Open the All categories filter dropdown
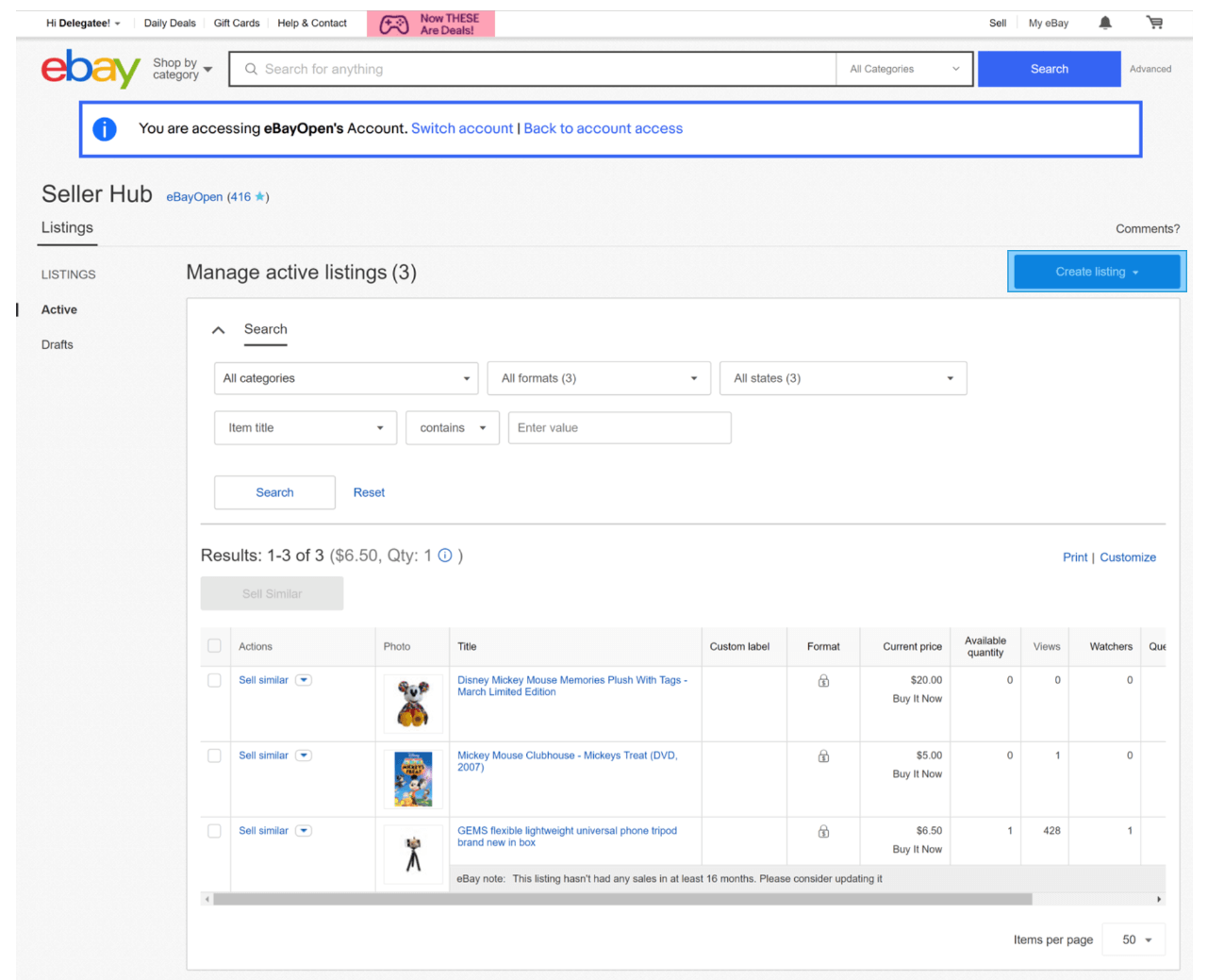1208x980 pixels. click(346, 378)
